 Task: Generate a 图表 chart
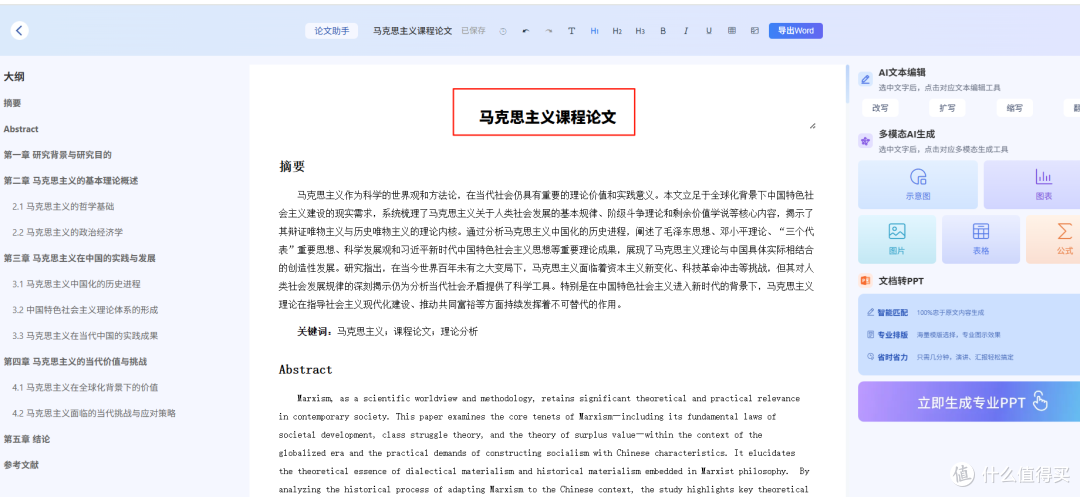(x=1032, y=184)
